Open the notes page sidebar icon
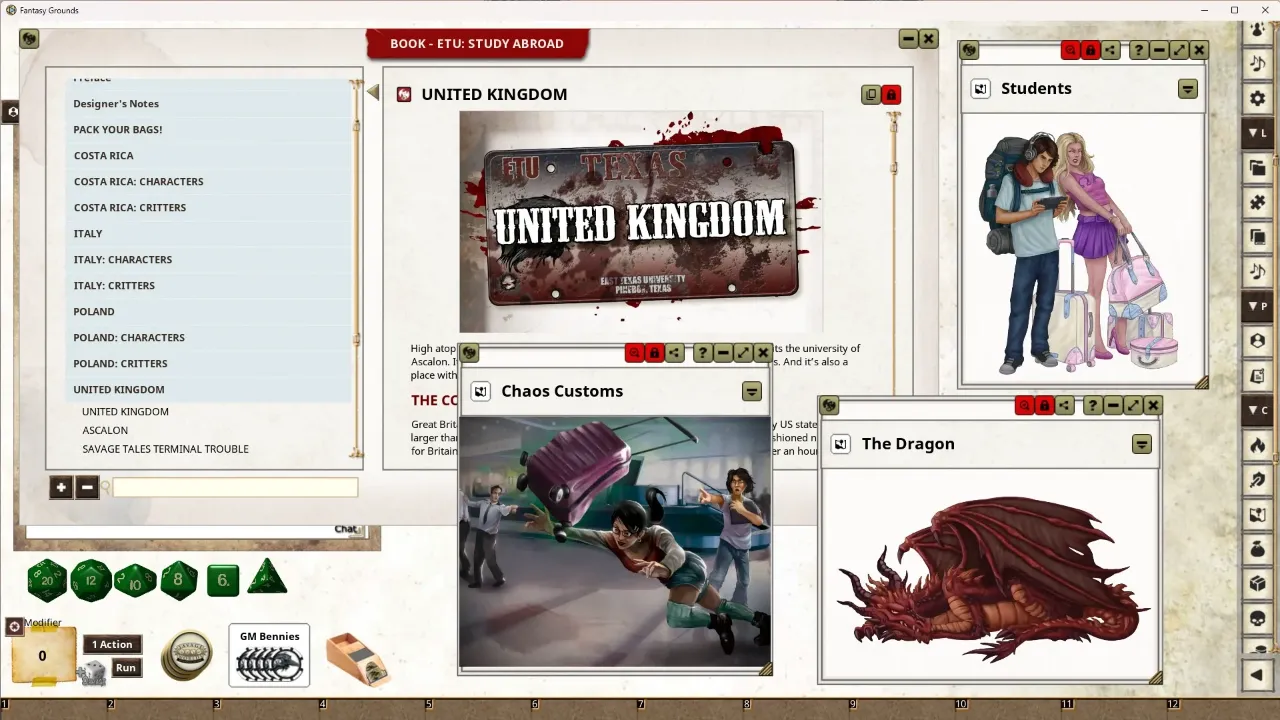Screen dimensions: 1280x720 1257,376
